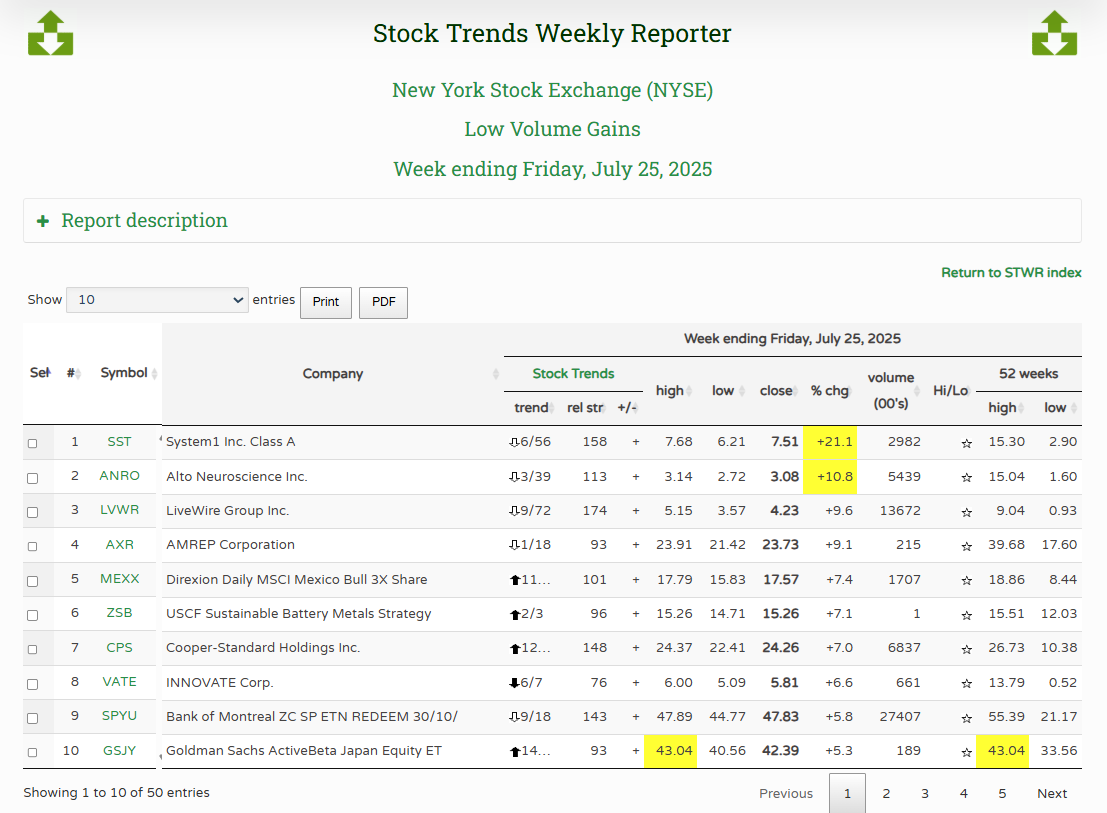1107x813 pixels.
Task: Click the star icon in the SST row
Action: [966, 443]
